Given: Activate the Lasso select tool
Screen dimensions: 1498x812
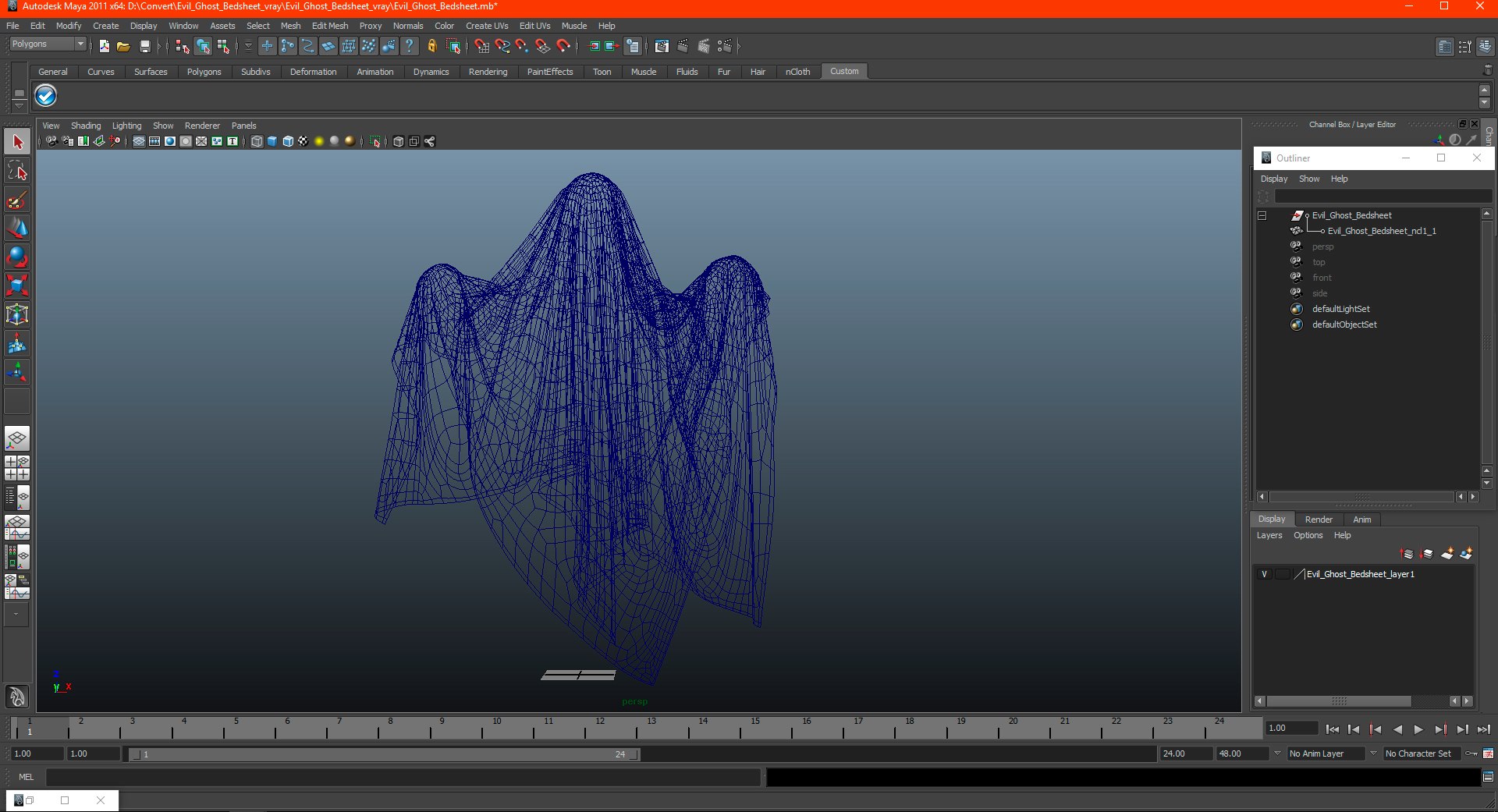Looking at the screenshot, I should [x=17, y=171].
